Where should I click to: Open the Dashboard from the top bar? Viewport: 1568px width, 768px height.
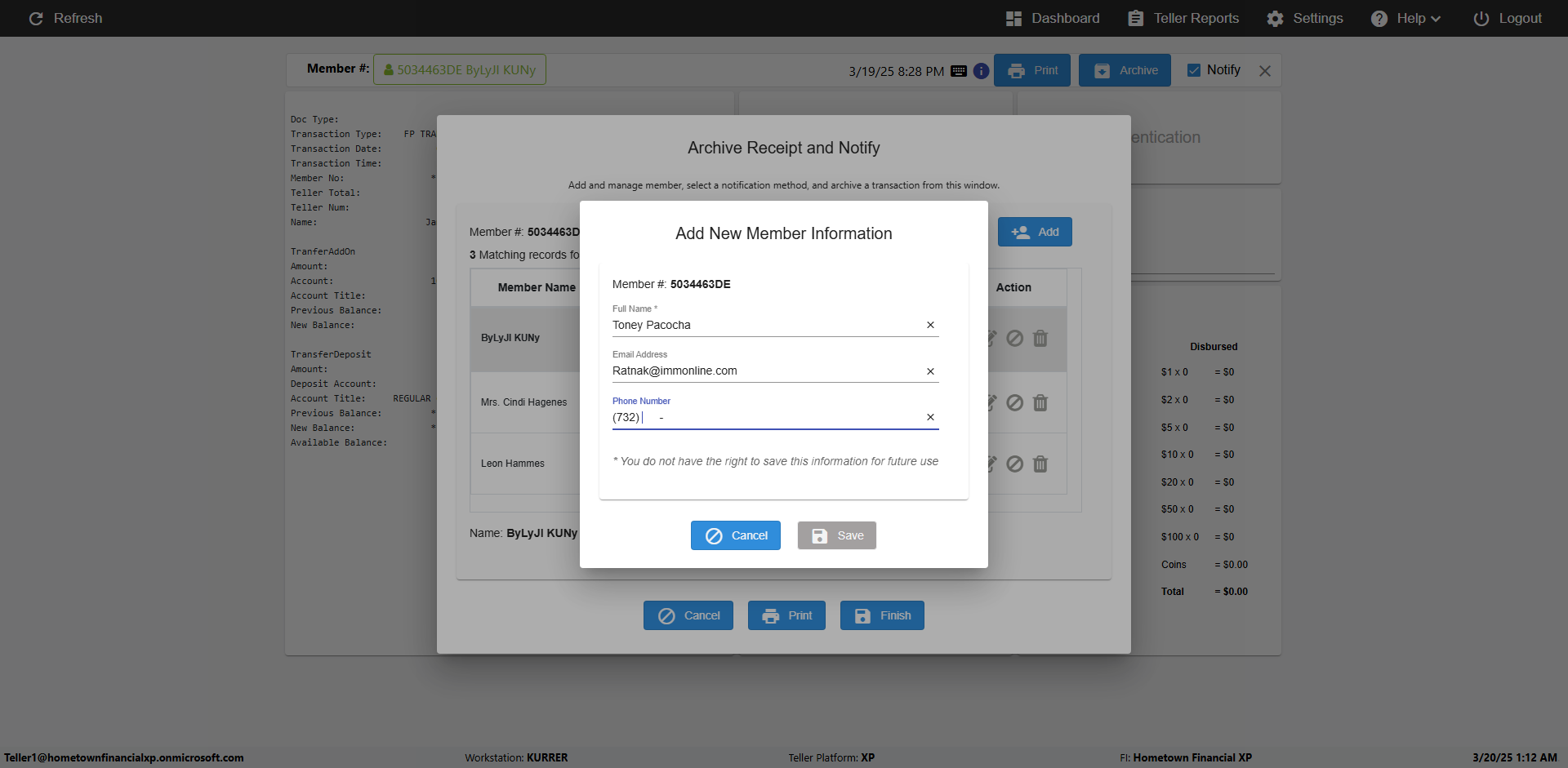click(x=1053, y=18)
